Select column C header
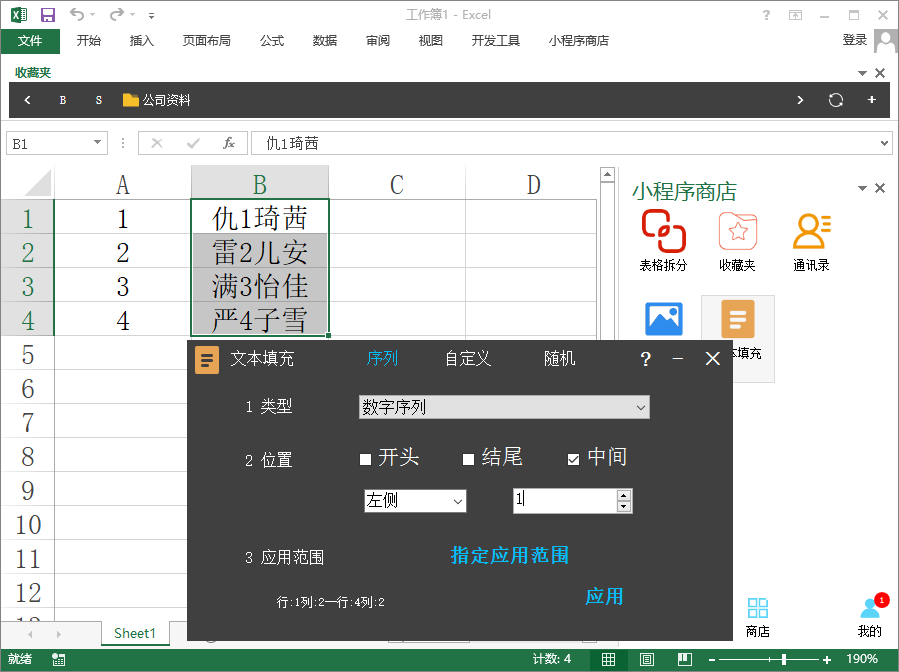Screen dimensions: 899x672 (397, 185)
